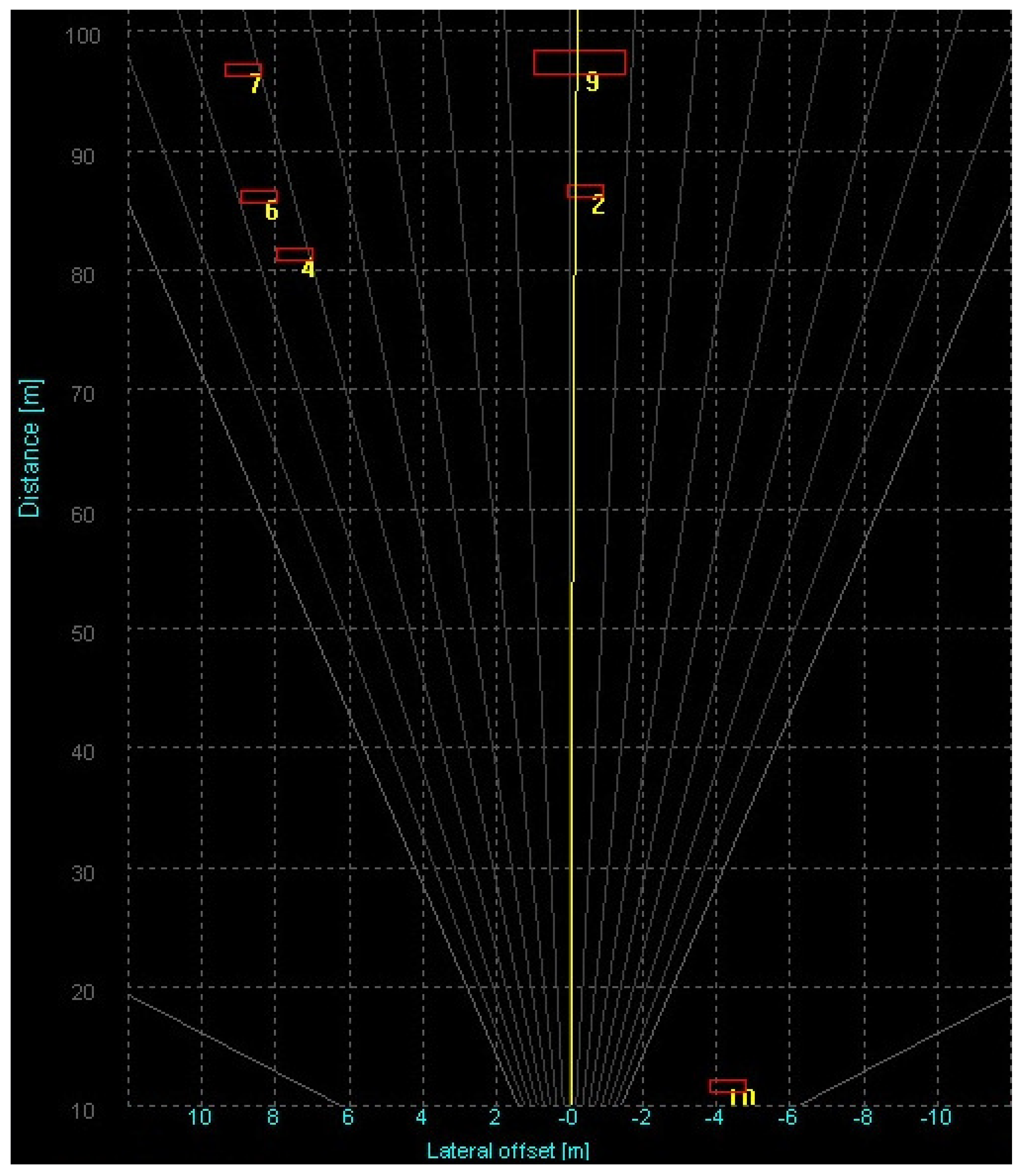
Task: Click the -6 lateral offset tick label
Action: tap(788, 1117)
